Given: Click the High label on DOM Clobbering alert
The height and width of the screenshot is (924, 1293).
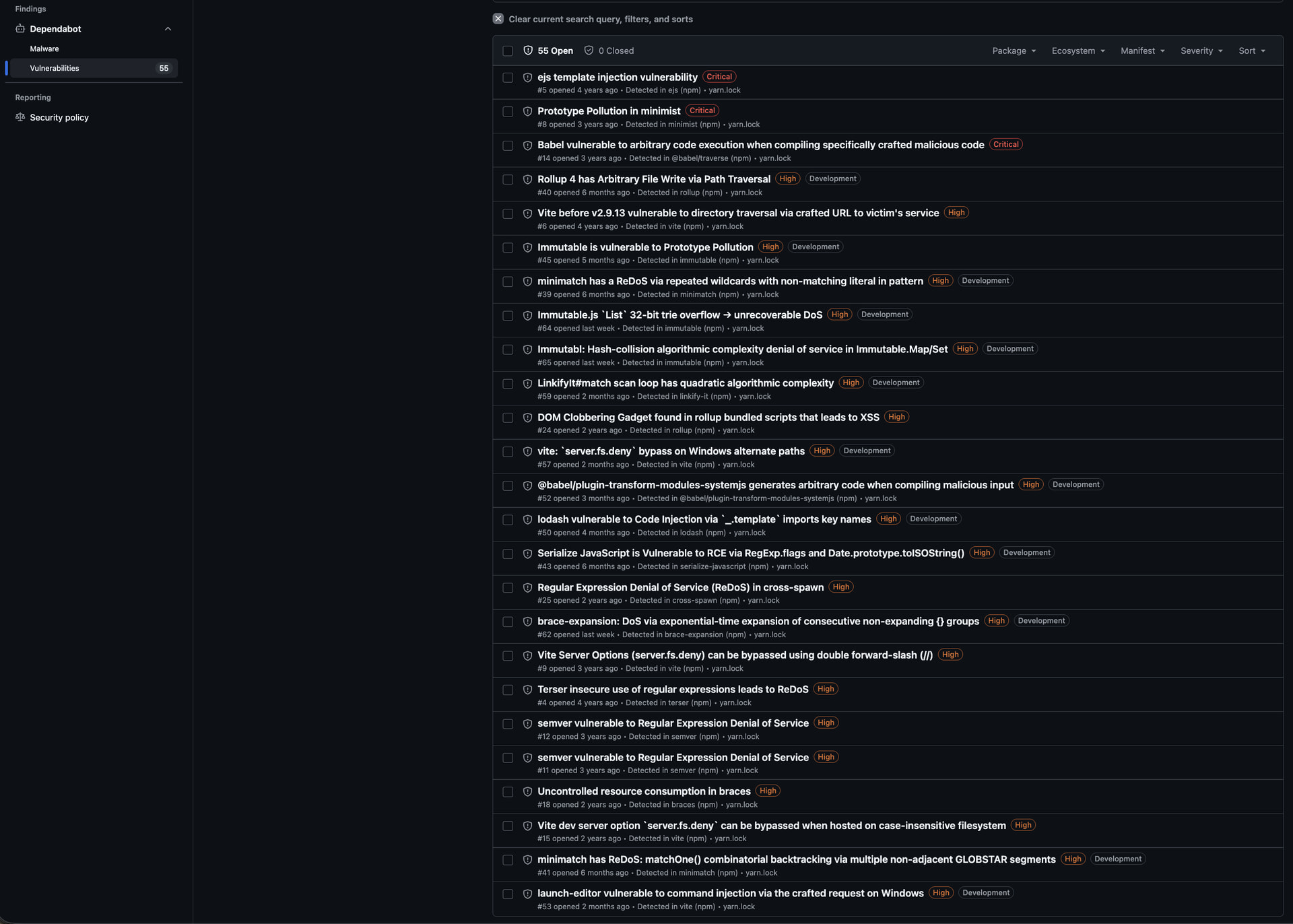Looking at the screenshot, I should coord(896,417).
